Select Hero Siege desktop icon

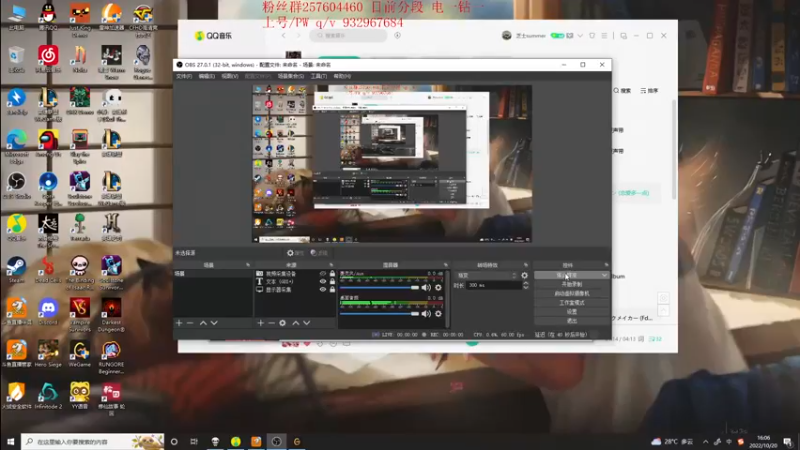pos(48,355)
